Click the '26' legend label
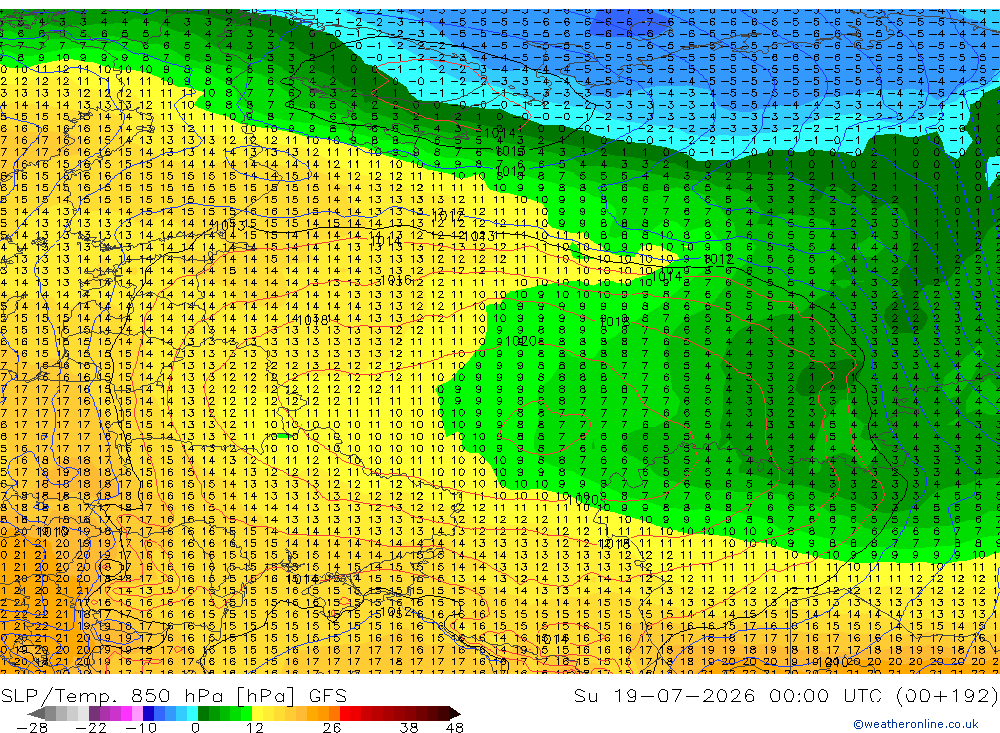The image size is (1000, 733). [332, 728]
